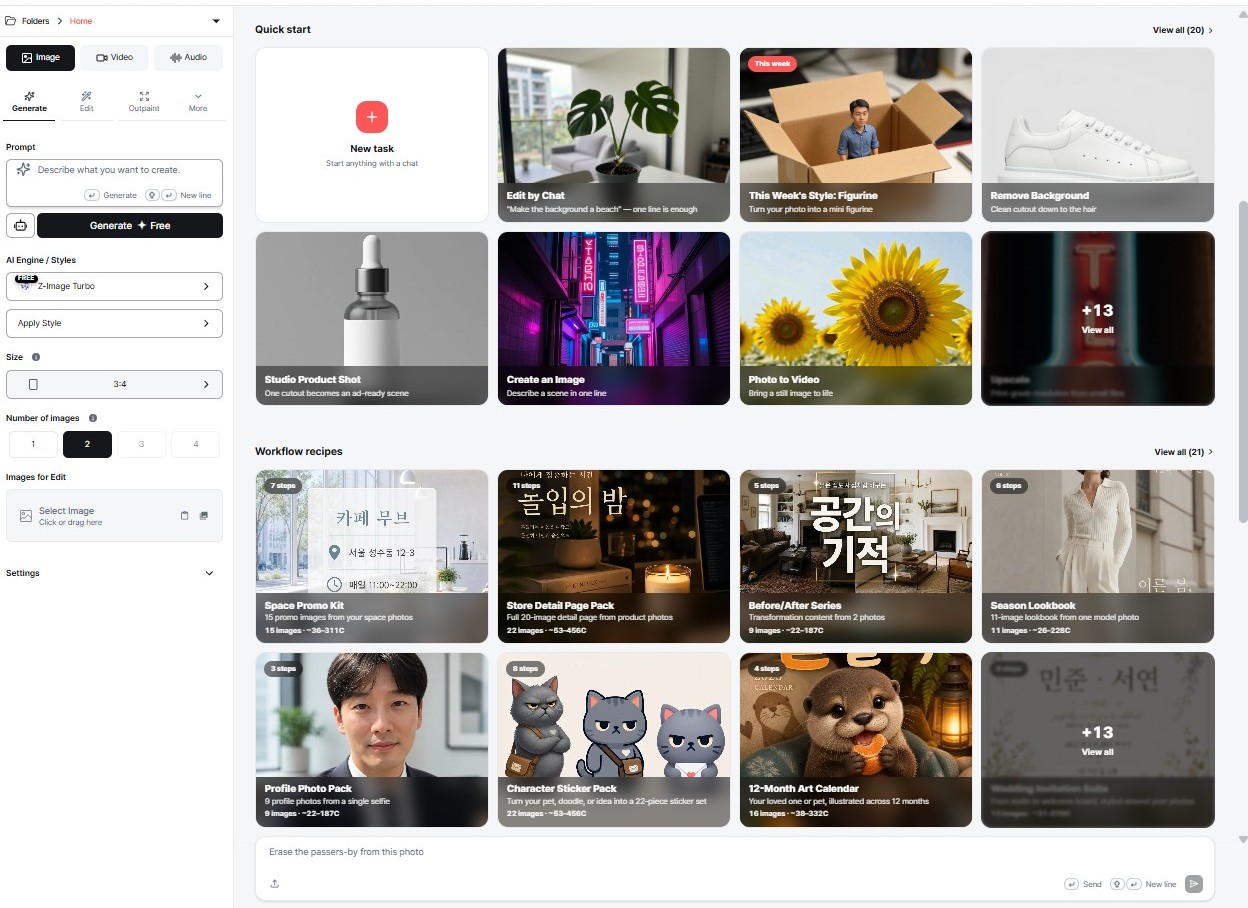Open Quick start View all (20)
1248x908 pixels.
click(1183, 30)
